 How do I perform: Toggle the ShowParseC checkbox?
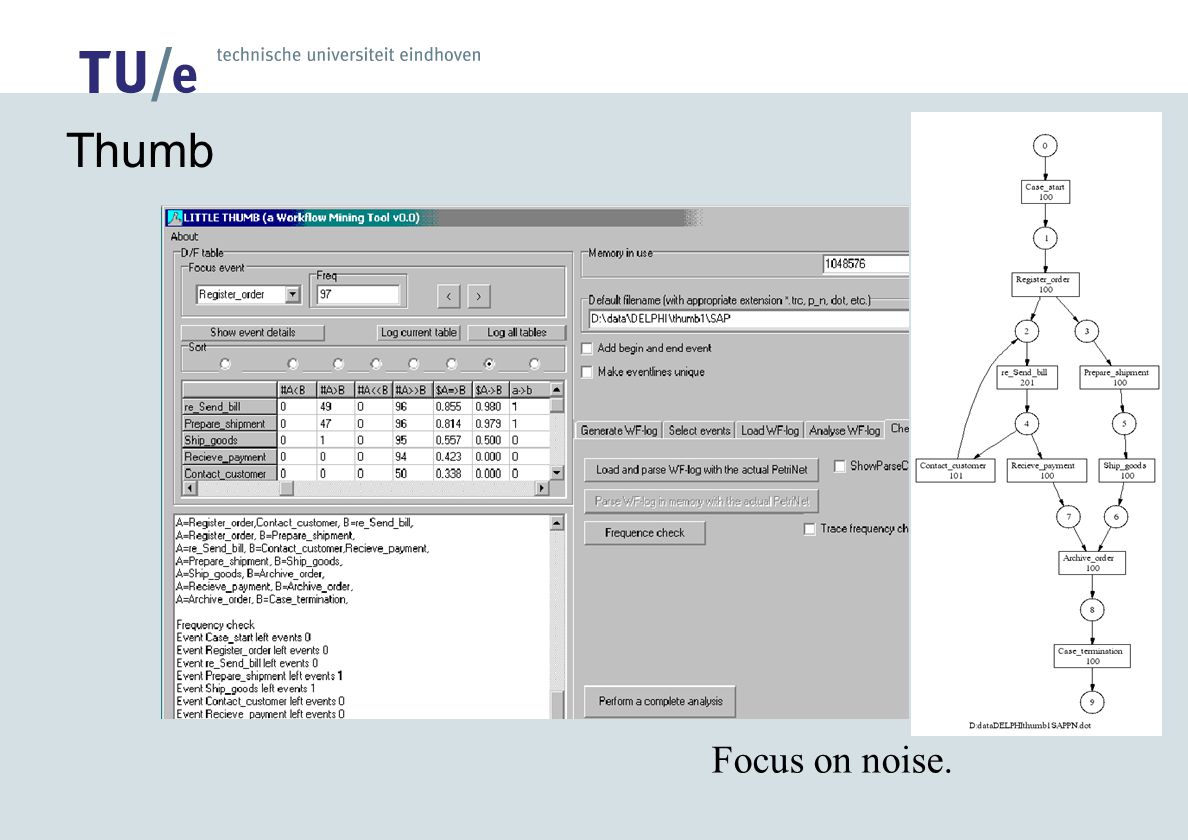coord(839,467)
